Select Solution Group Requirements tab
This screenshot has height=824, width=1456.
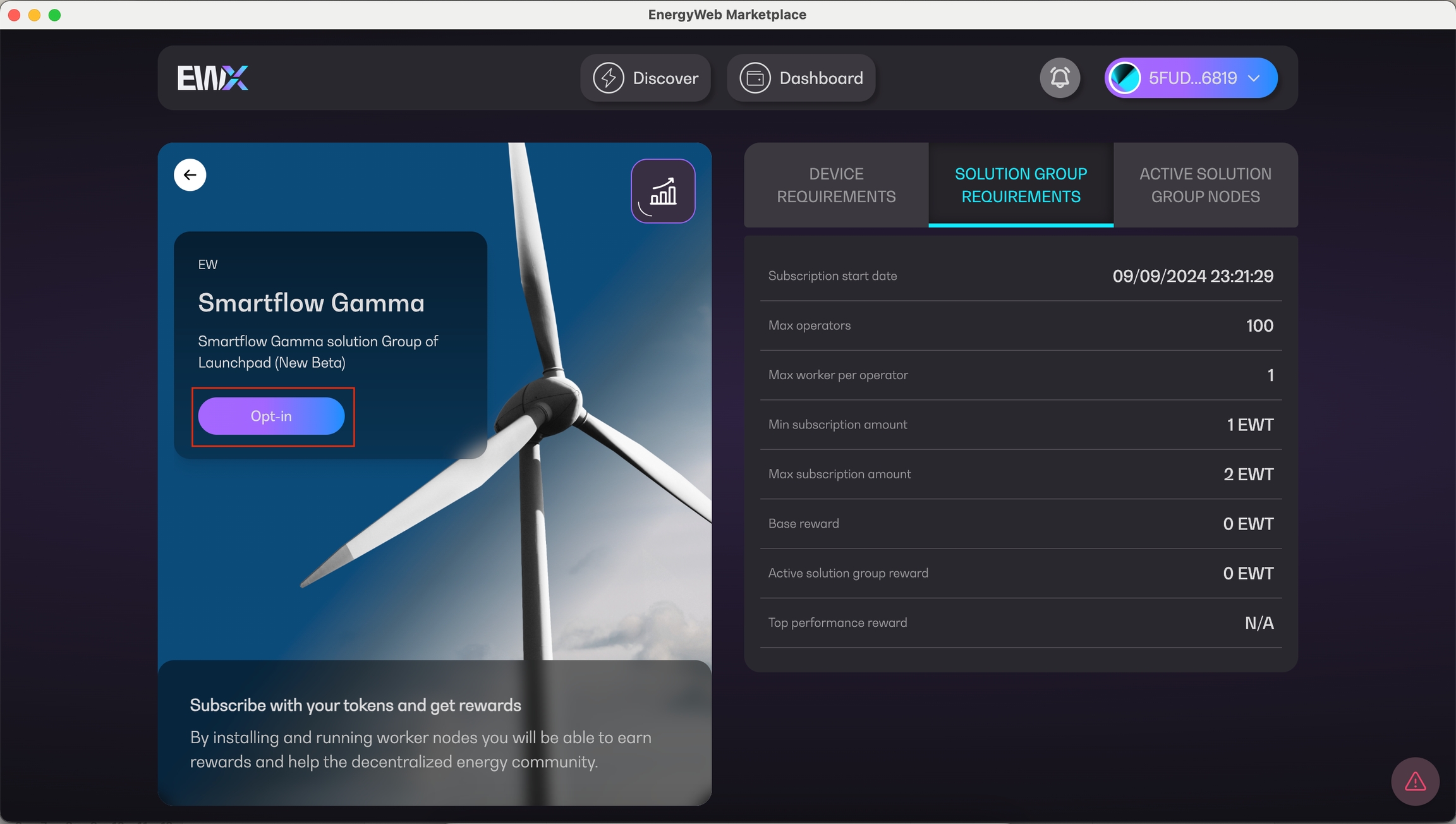click(1021, 185)
